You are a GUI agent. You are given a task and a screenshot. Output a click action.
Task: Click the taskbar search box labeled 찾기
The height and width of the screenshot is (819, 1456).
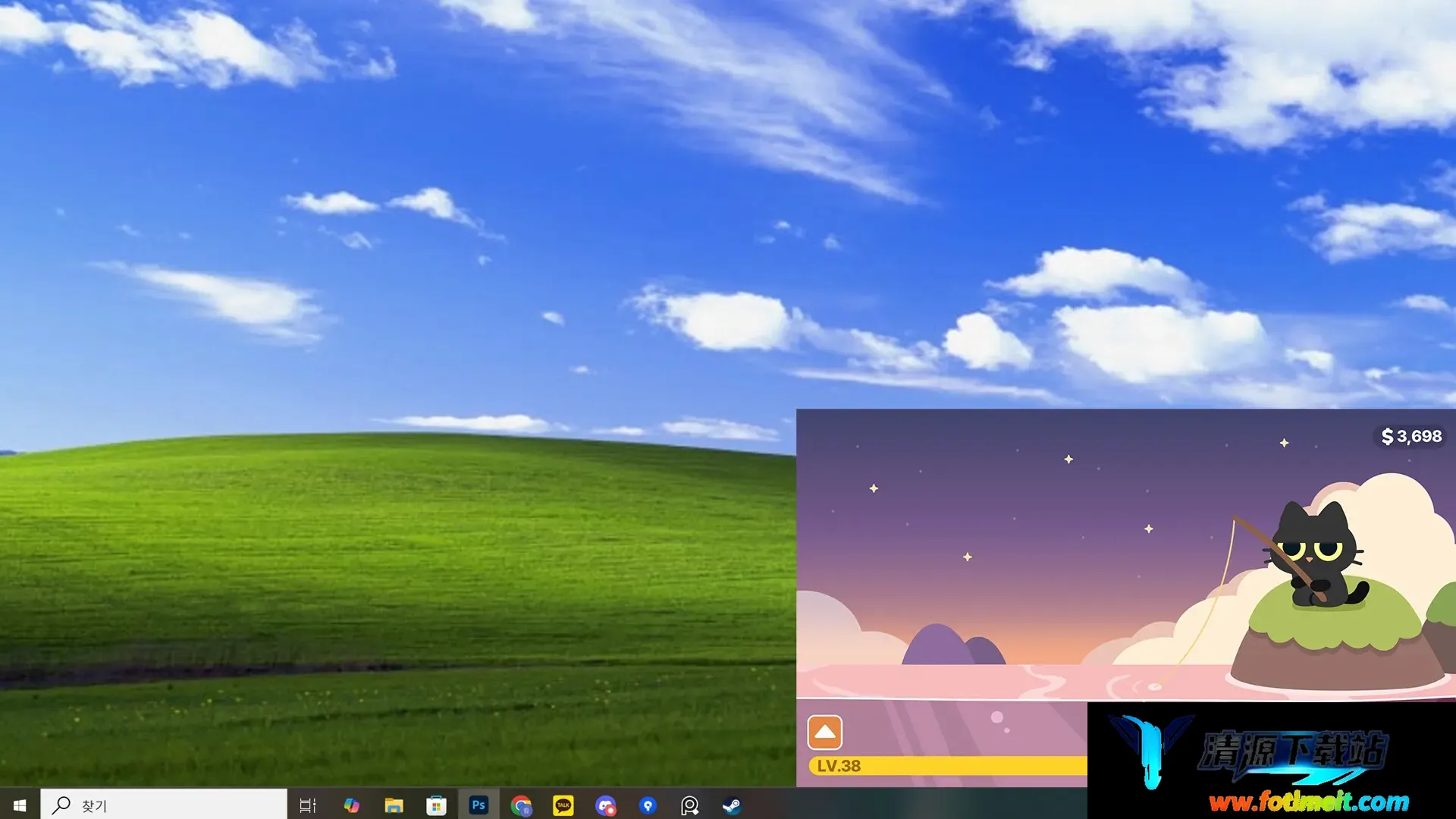tap(164, 805)
